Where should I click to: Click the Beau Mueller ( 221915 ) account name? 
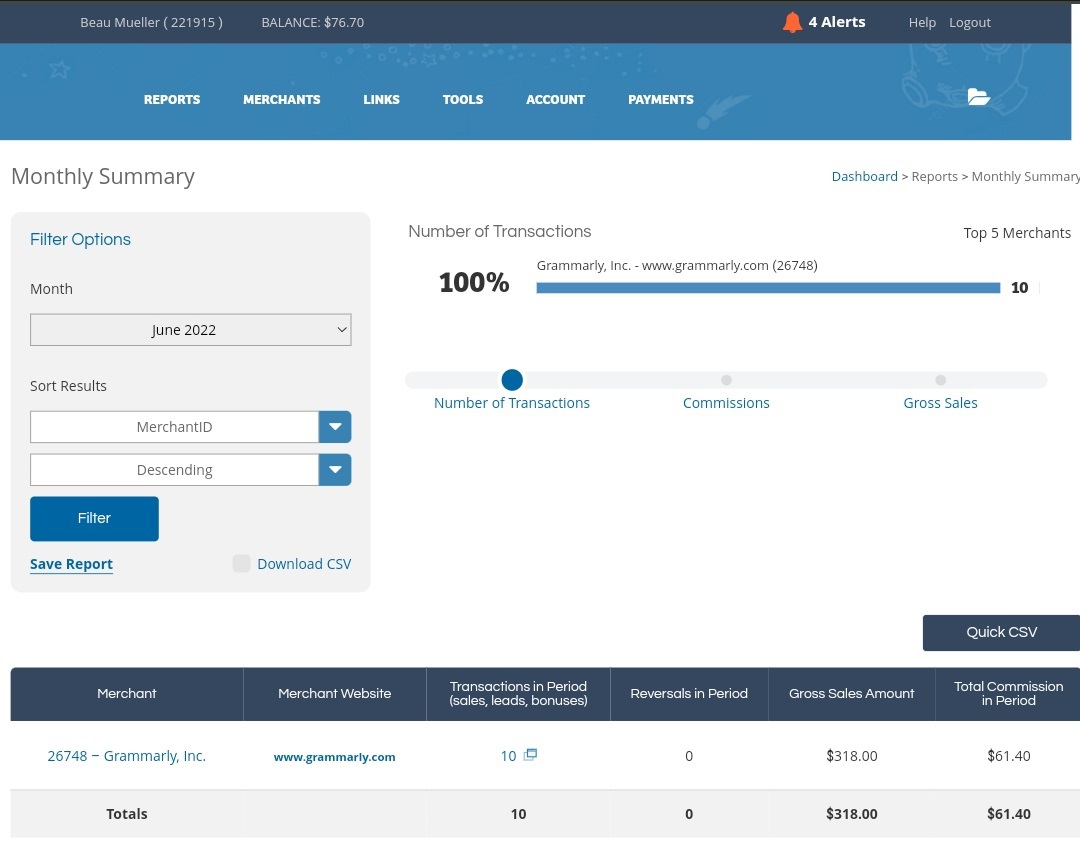152,22
